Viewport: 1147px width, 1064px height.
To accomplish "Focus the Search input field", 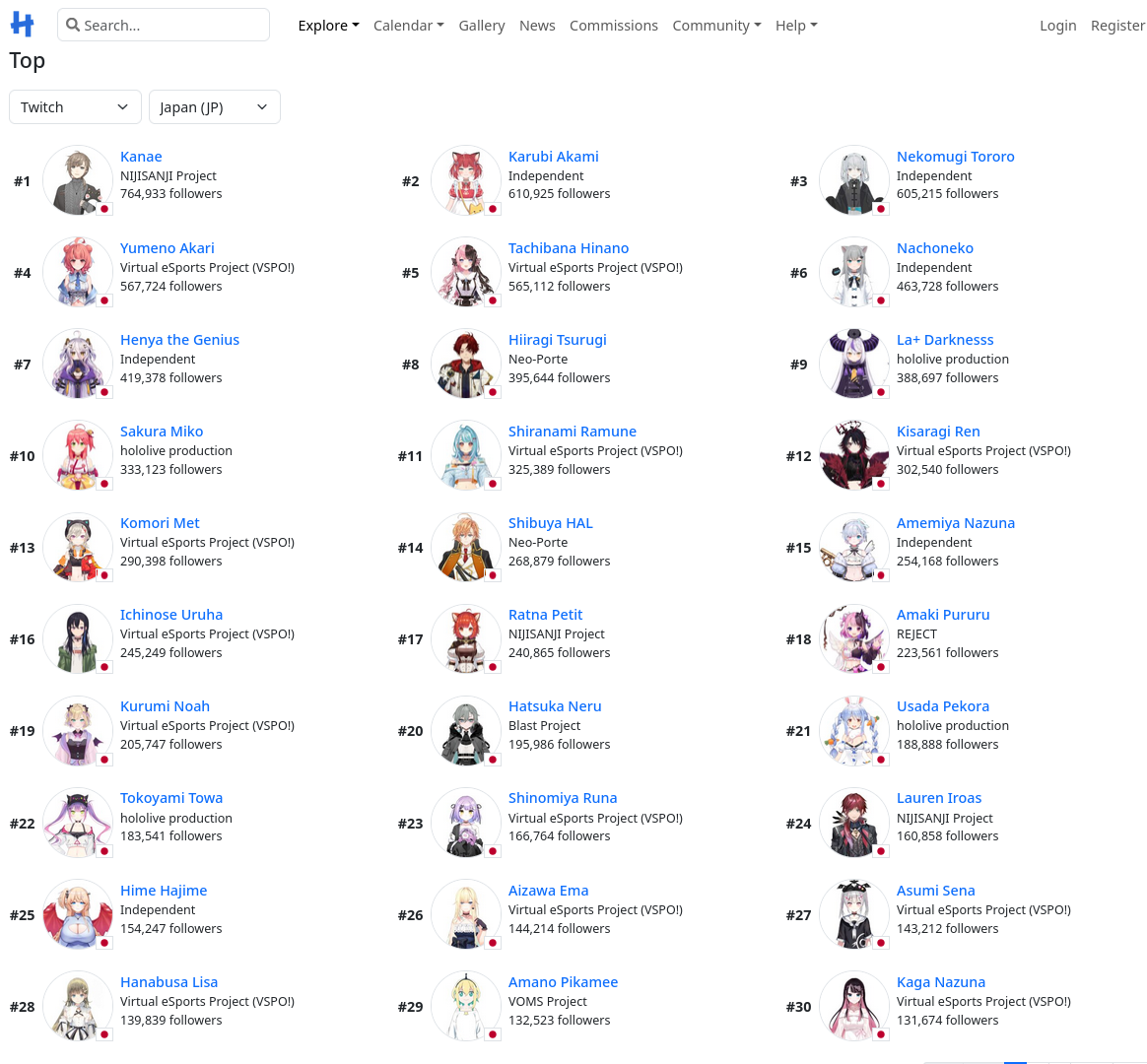I will coord(164,25).
